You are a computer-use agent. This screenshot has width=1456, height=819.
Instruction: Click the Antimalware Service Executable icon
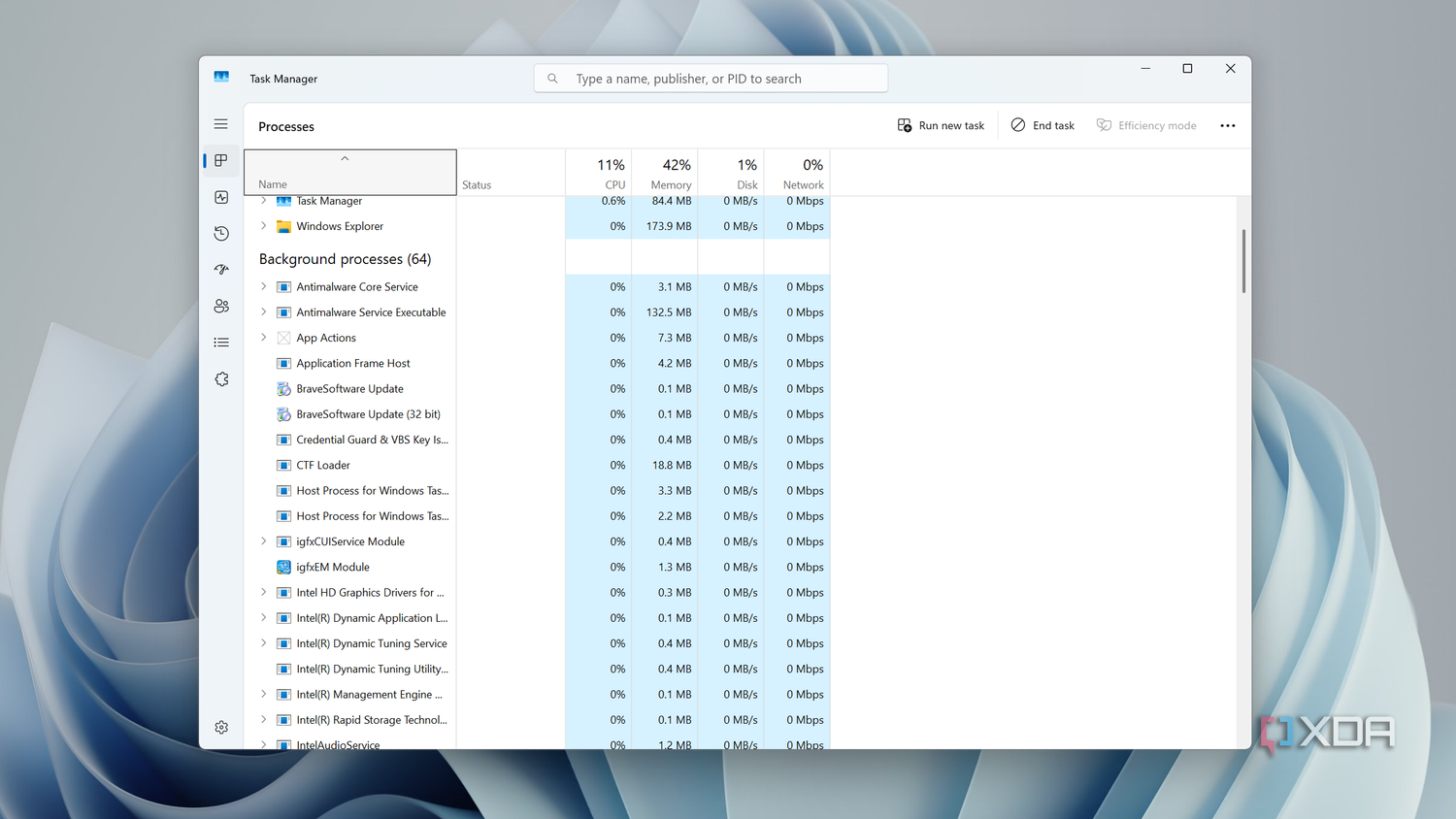point(283,312)
